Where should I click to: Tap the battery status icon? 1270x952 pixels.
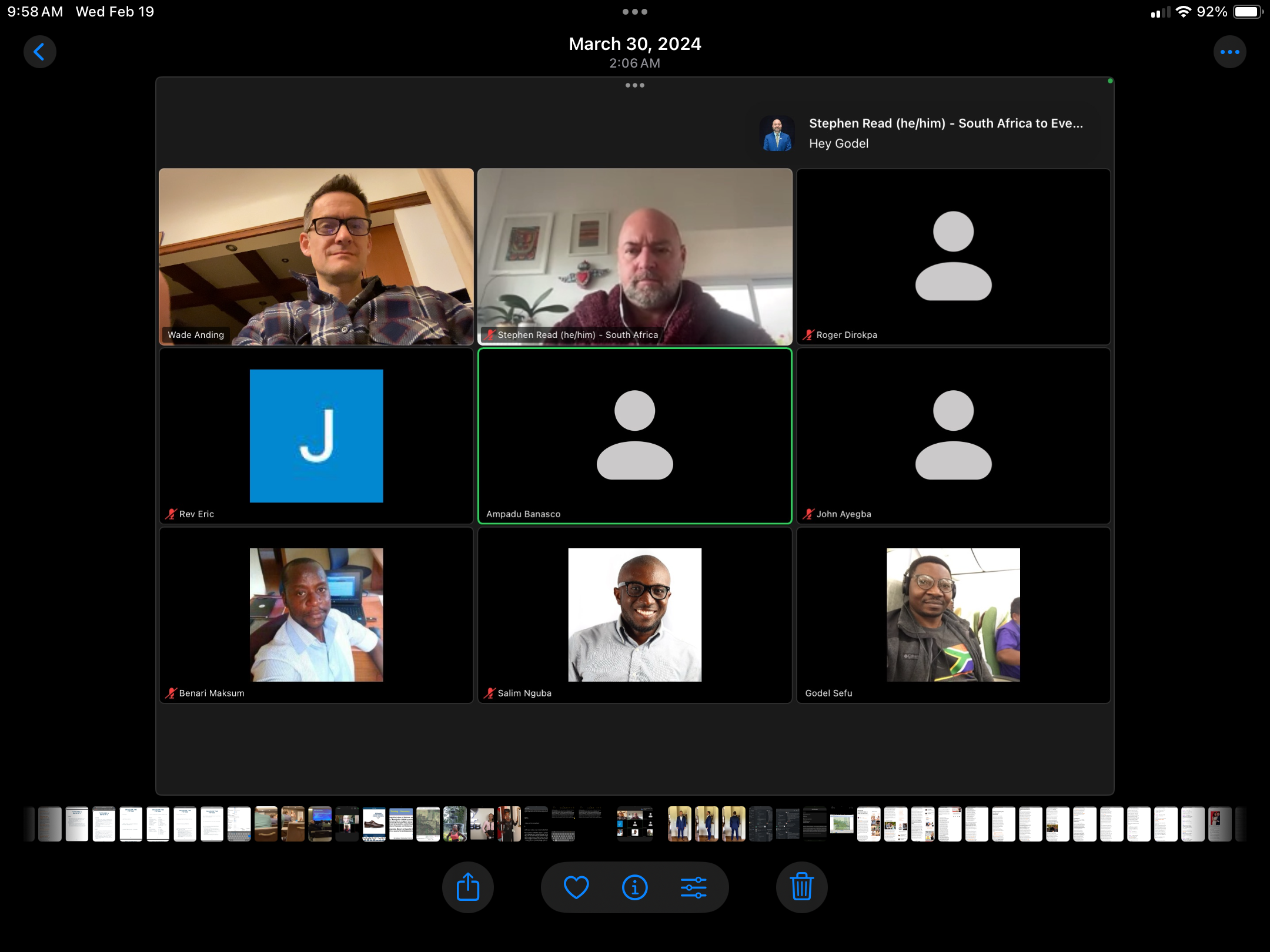(1247, 12)
